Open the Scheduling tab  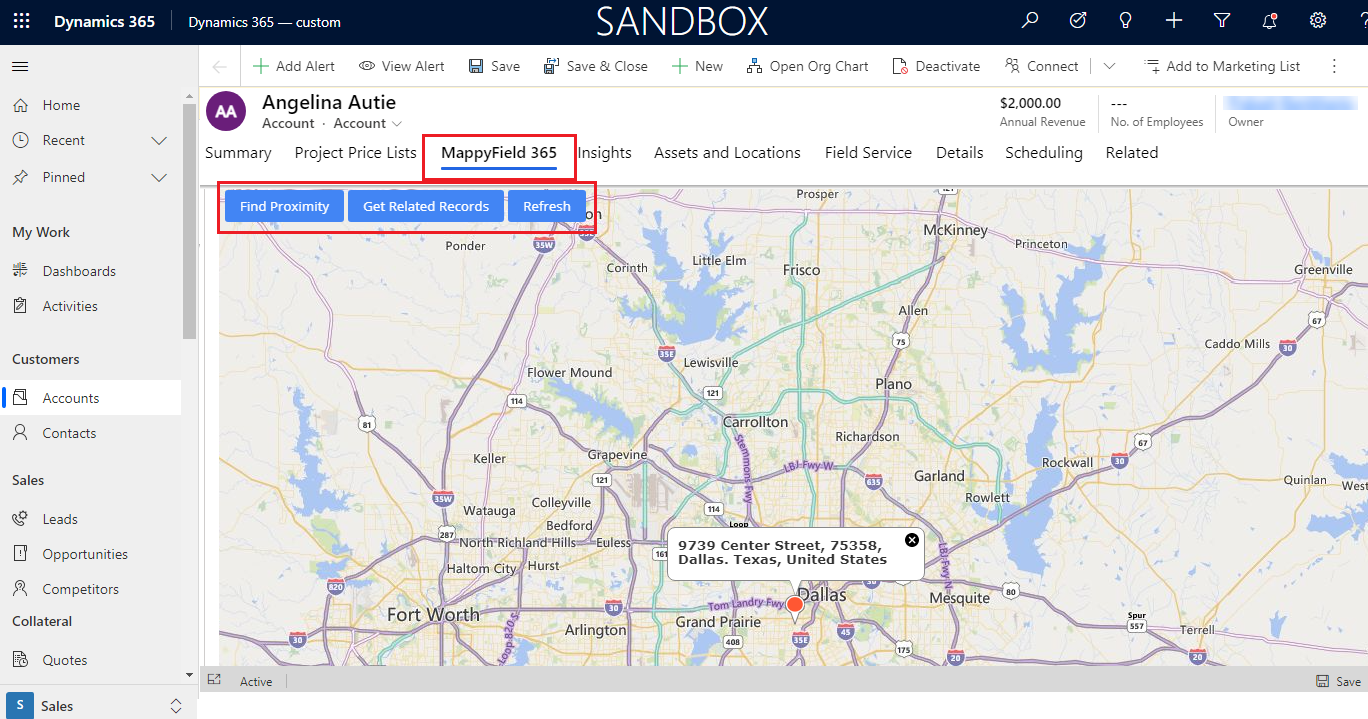point(1044,153)
